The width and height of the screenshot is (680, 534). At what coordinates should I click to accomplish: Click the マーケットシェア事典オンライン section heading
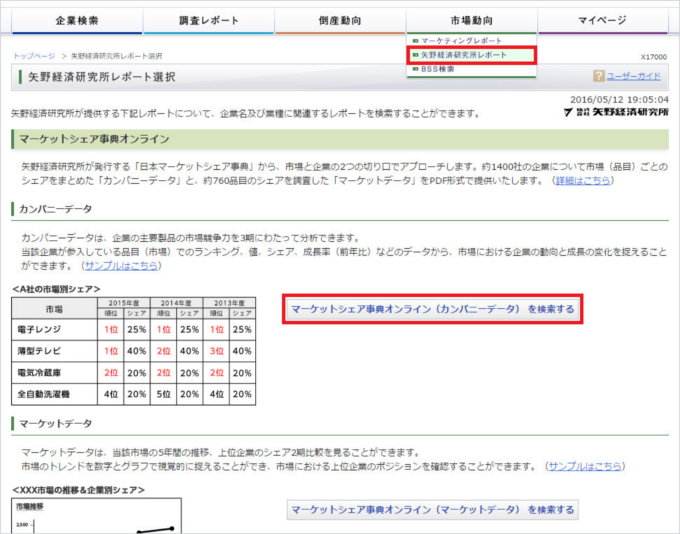pos(94,139)
